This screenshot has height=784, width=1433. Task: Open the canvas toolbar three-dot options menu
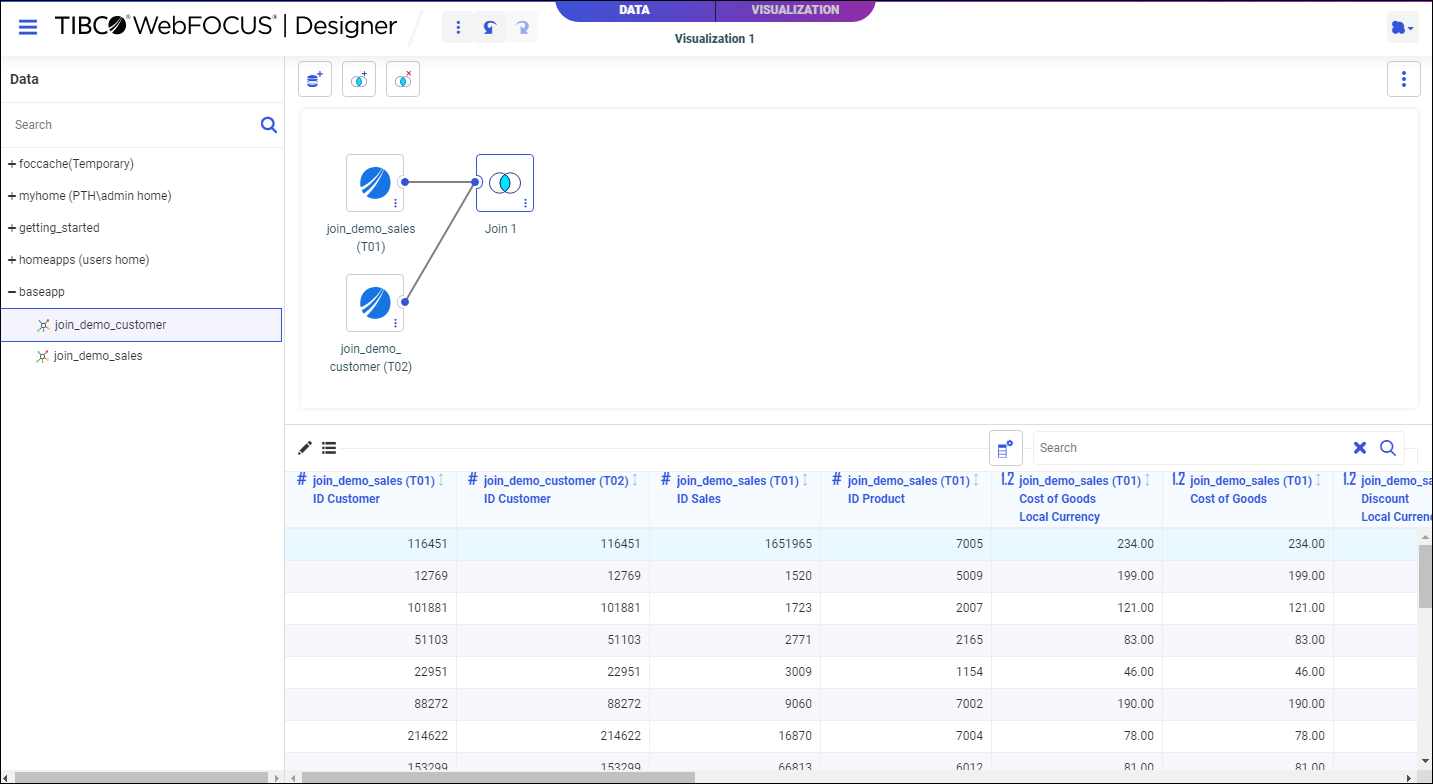[1404, 79]
